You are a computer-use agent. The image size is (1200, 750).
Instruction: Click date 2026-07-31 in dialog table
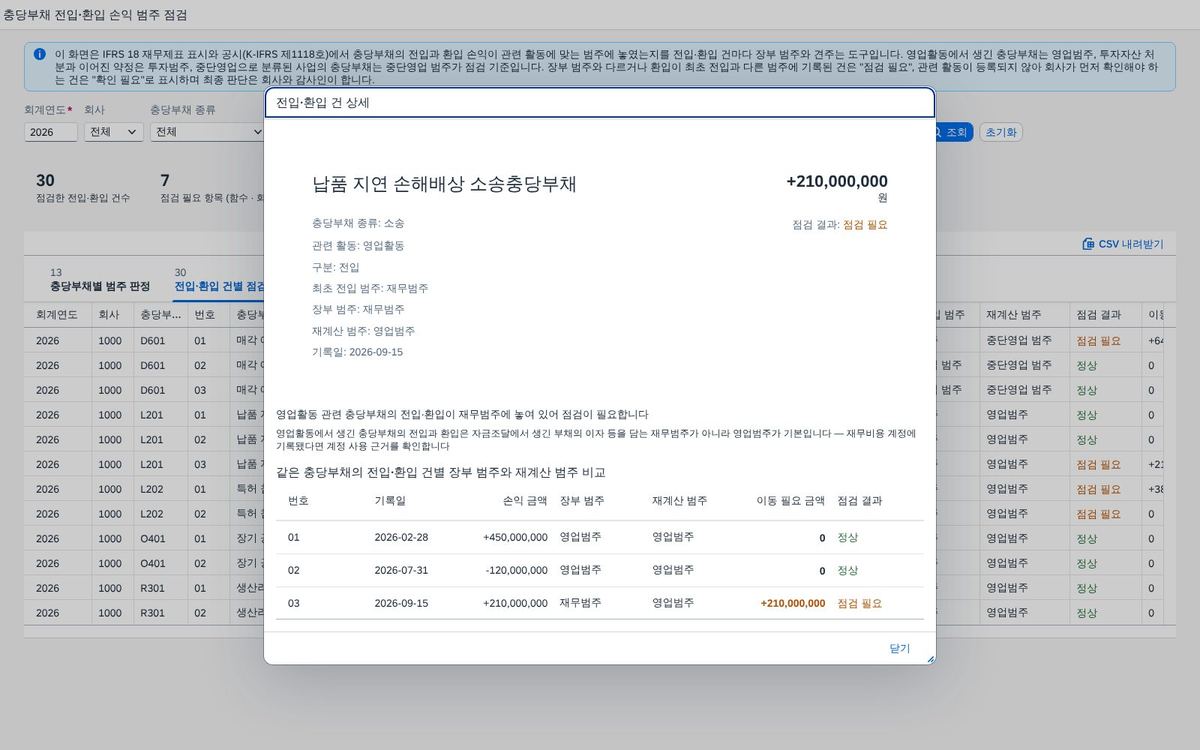tap(401, 570)
